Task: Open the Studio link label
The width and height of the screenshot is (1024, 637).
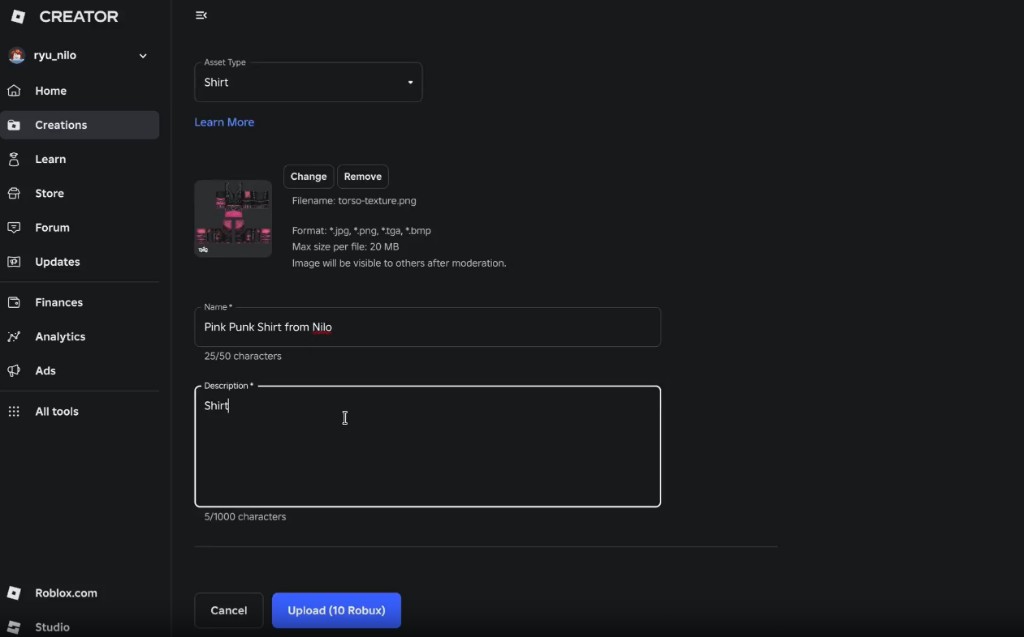Action: click(x=52, y=627)
